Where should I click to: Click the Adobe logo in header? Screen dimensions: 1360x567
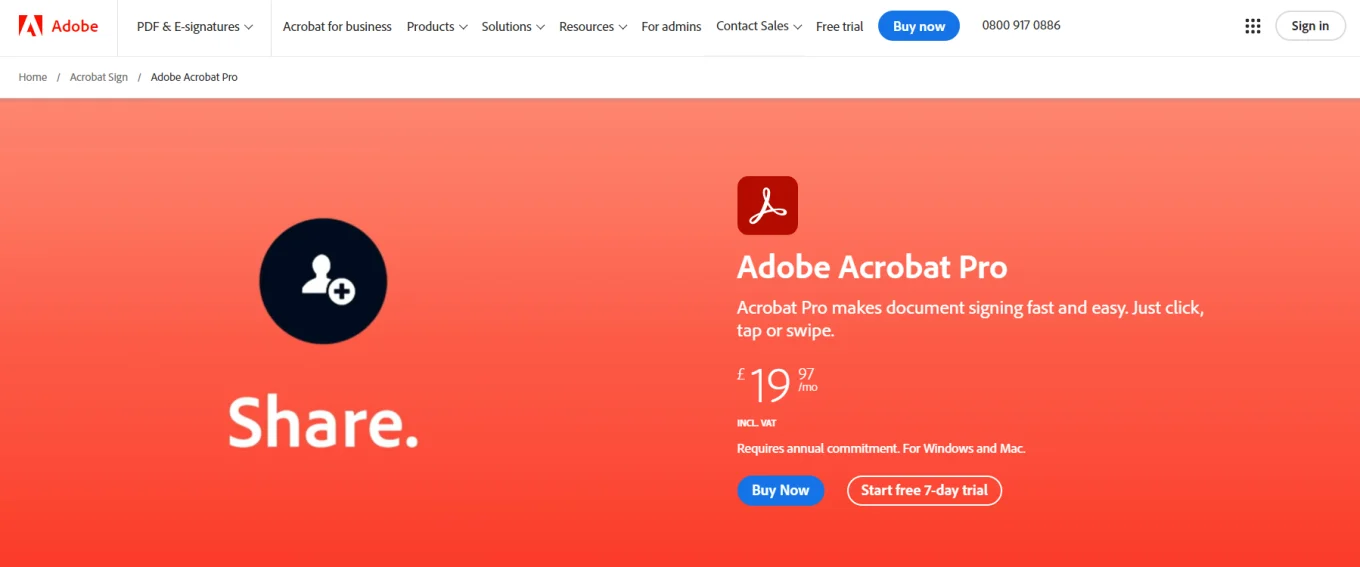point(58,26)
